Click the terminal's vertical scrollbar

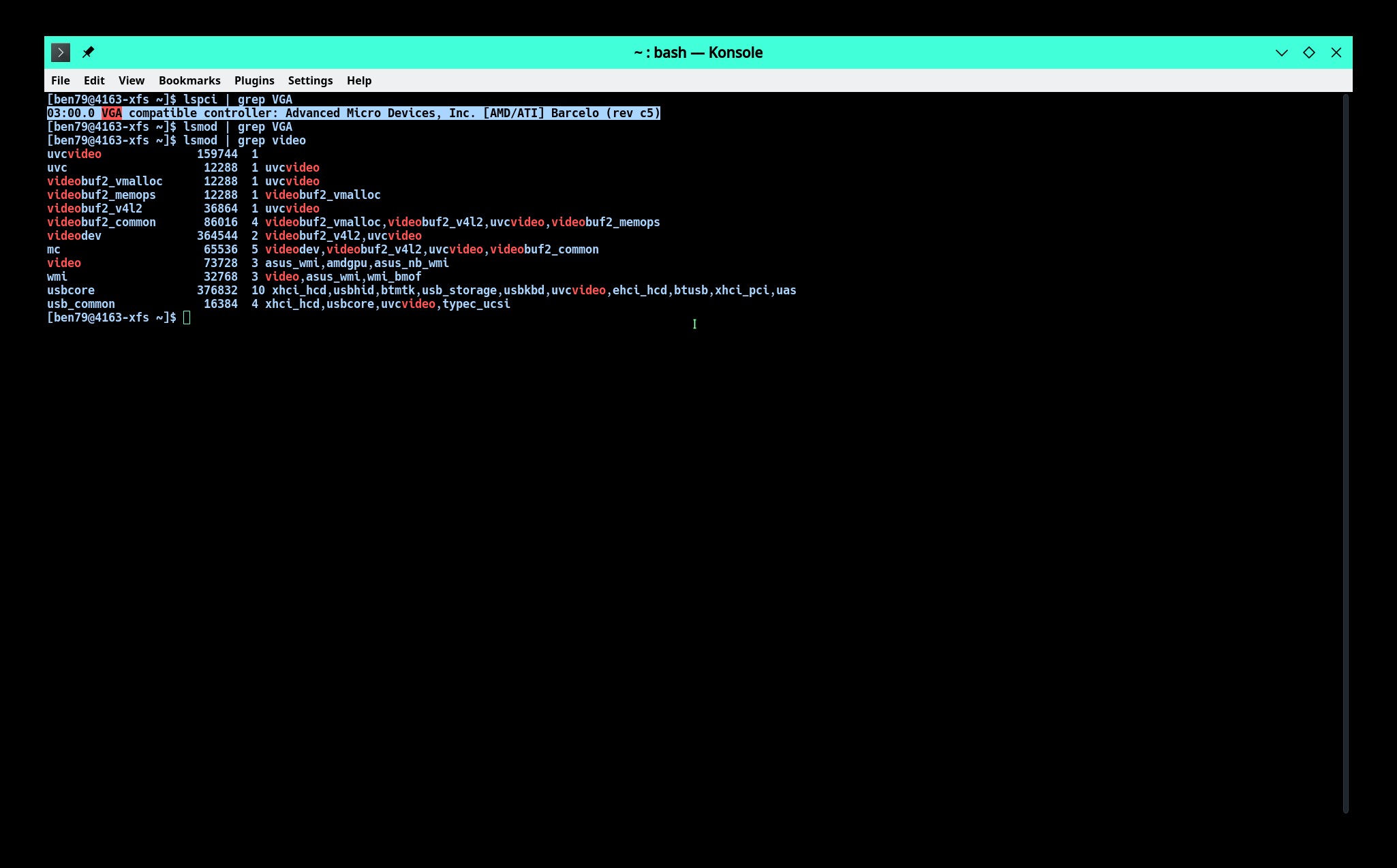(x=1345, y=453)
